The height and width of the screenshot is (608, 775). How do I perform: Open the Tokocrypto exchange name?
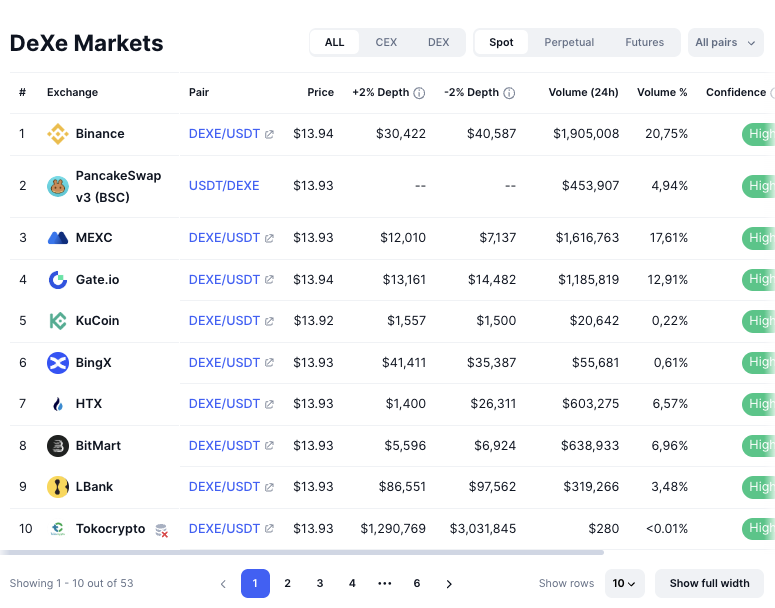coord(110,529)
